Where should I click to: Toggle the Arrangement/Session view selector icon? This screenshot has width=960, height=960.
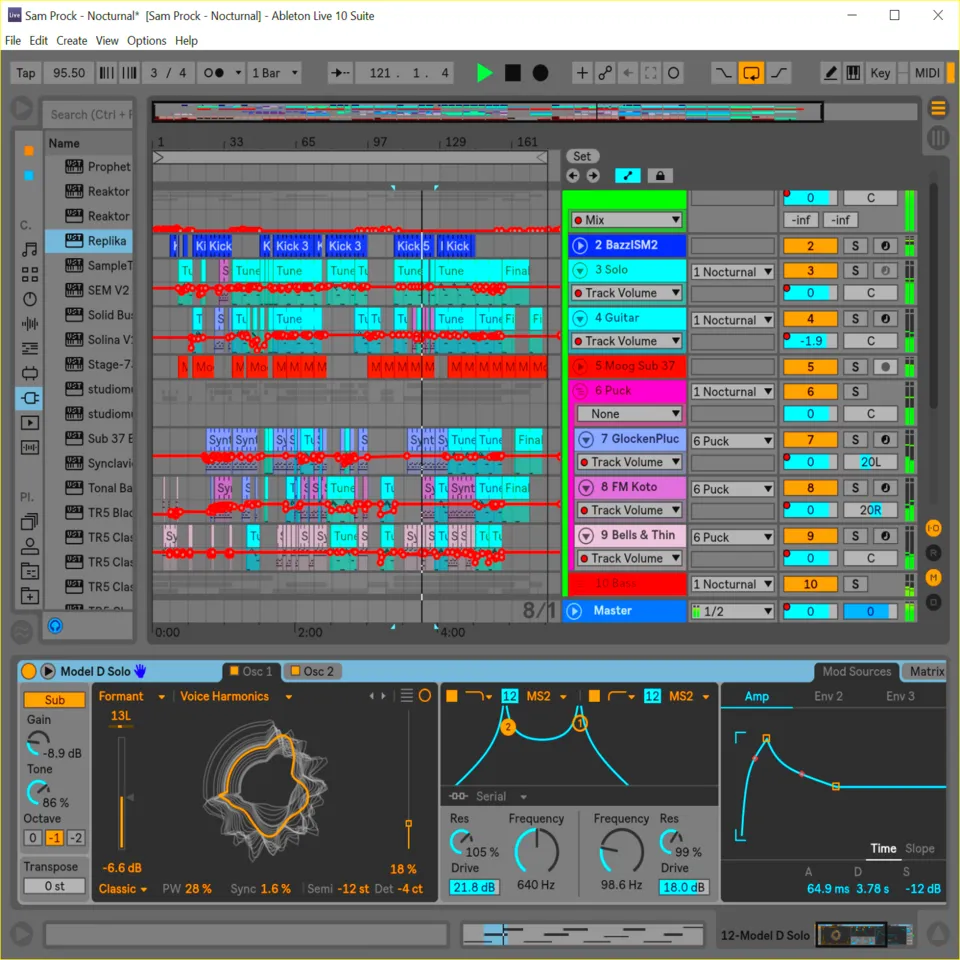[x=938, y=108]
